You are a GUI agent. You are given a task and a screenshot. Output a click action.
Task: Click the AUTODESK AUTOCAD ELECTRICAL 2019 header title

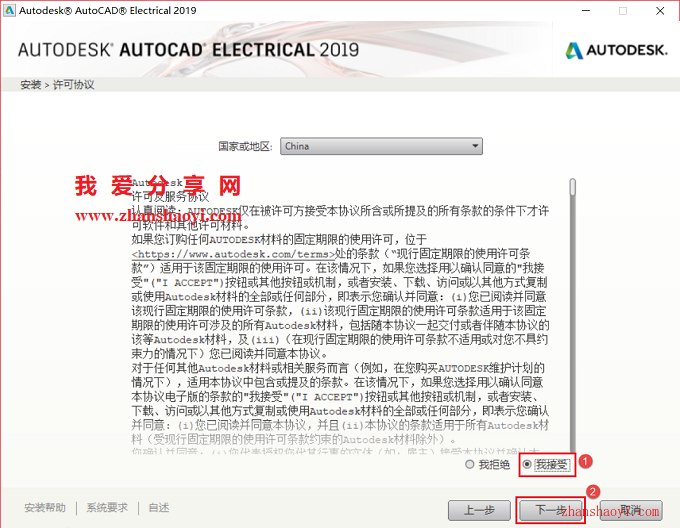coord(188,50)
